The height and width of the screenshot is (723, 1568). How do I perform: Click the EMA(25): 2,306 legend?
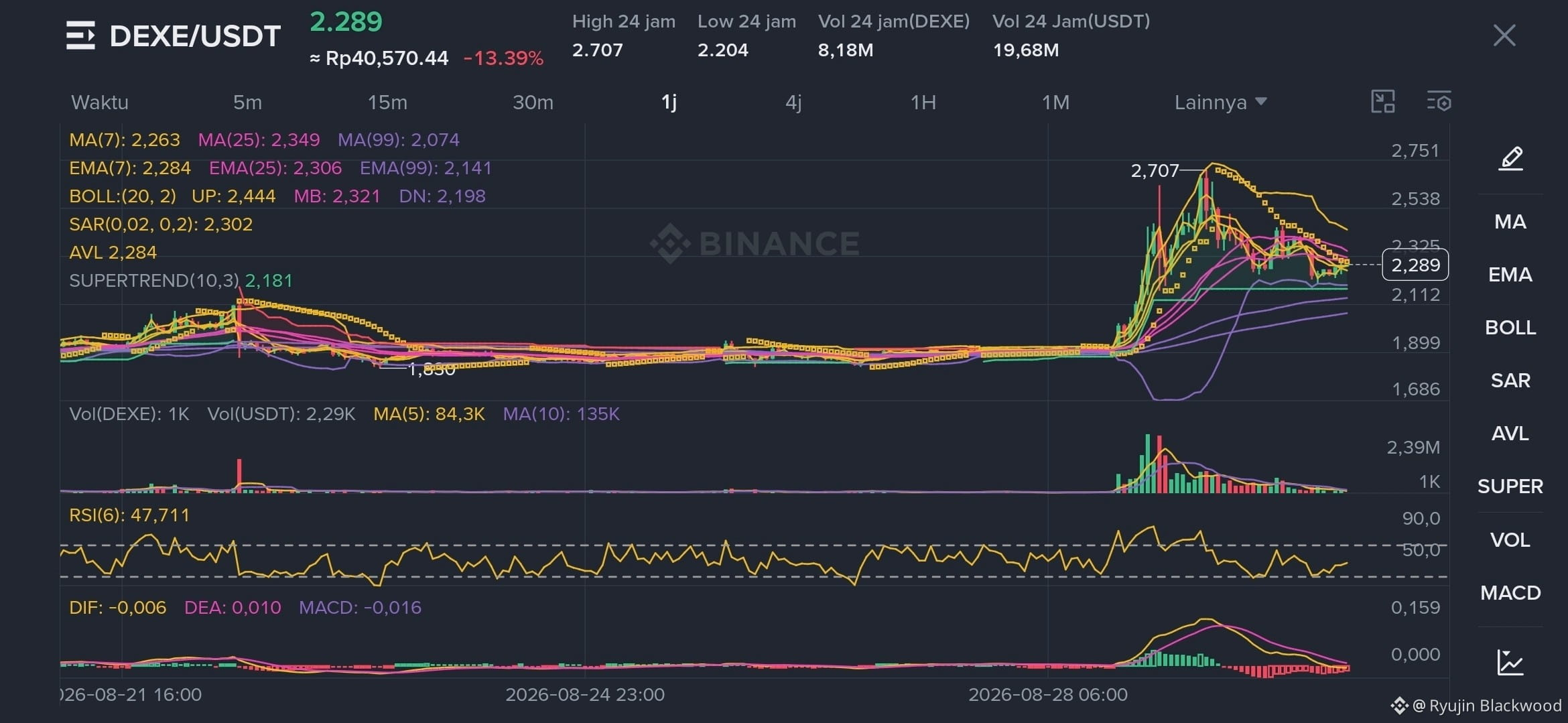pyautogui.click(x=275, y=168)
